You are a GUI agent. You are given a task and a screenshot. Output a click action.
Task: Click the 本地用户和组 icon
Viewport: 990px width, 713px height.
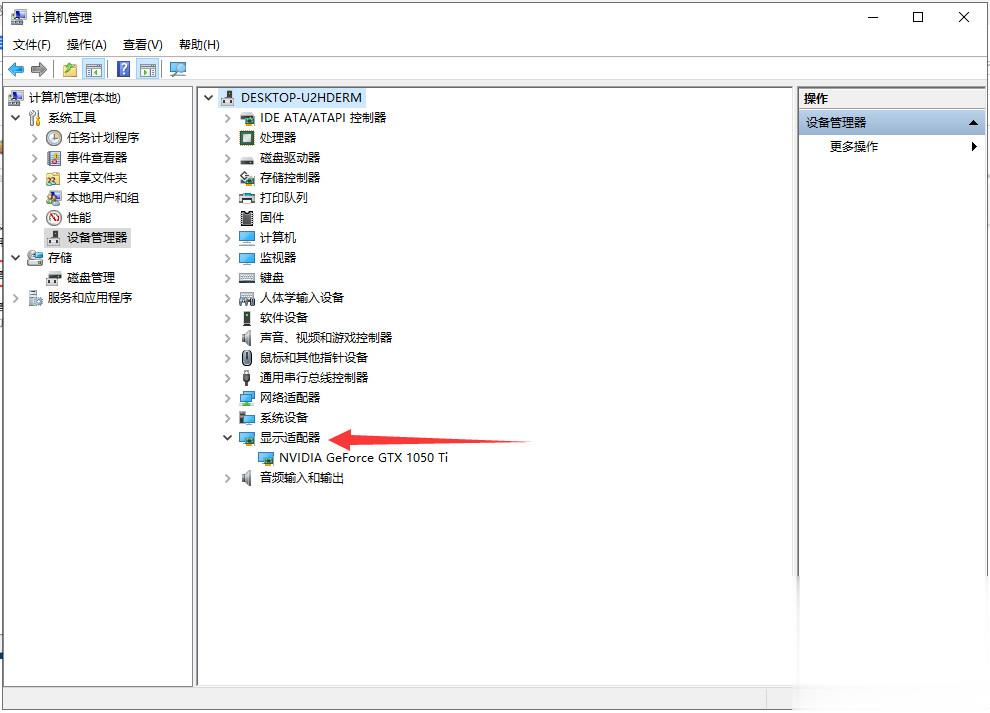(x=54, y=198)
